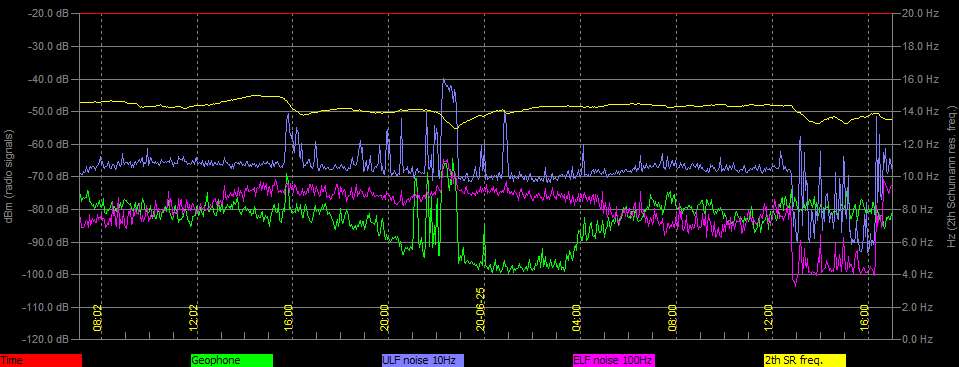Click the red Time legend swatch
The width and height of the screenshot is (959, 367).
40,361
